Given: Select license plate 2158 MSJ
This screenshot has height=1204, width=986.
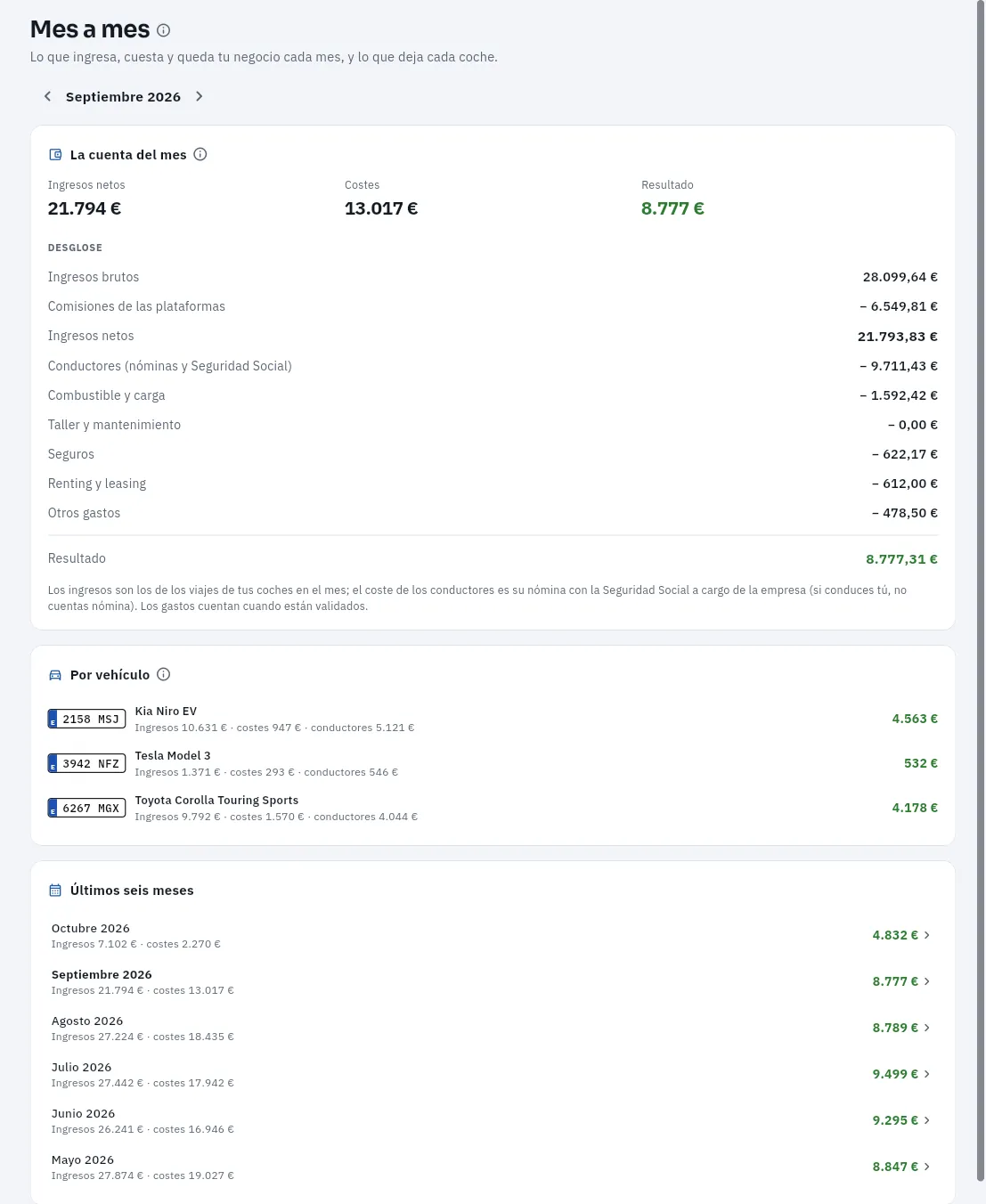Looking at the screenshot, I should pos(86,719).
